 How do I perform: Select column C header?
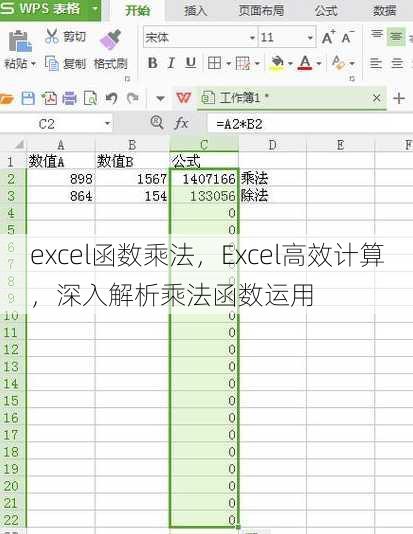click(204, 145)
